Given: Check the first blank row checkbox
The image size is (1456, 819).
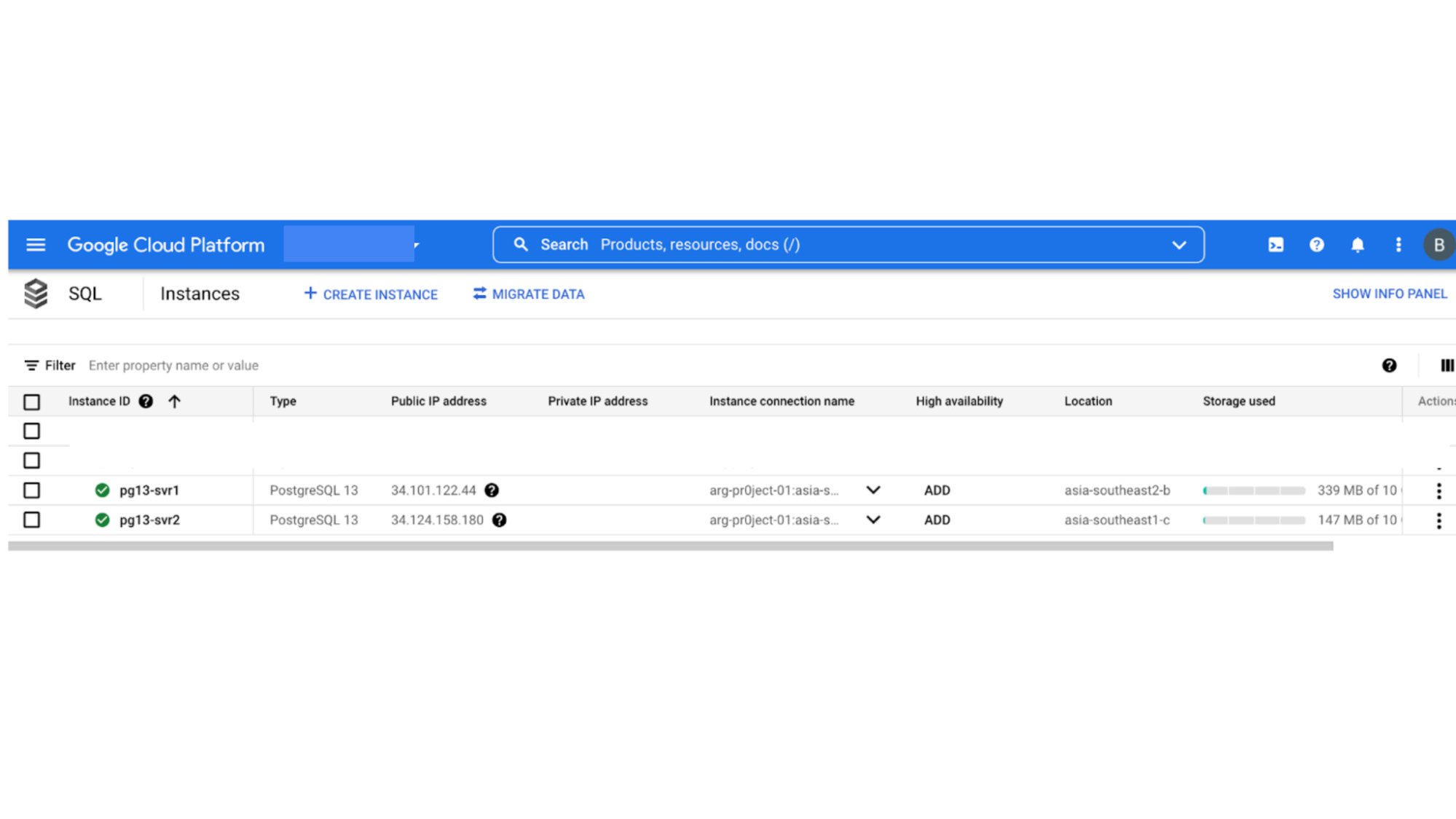Looking at the screenshot, I should pos(31,431).
